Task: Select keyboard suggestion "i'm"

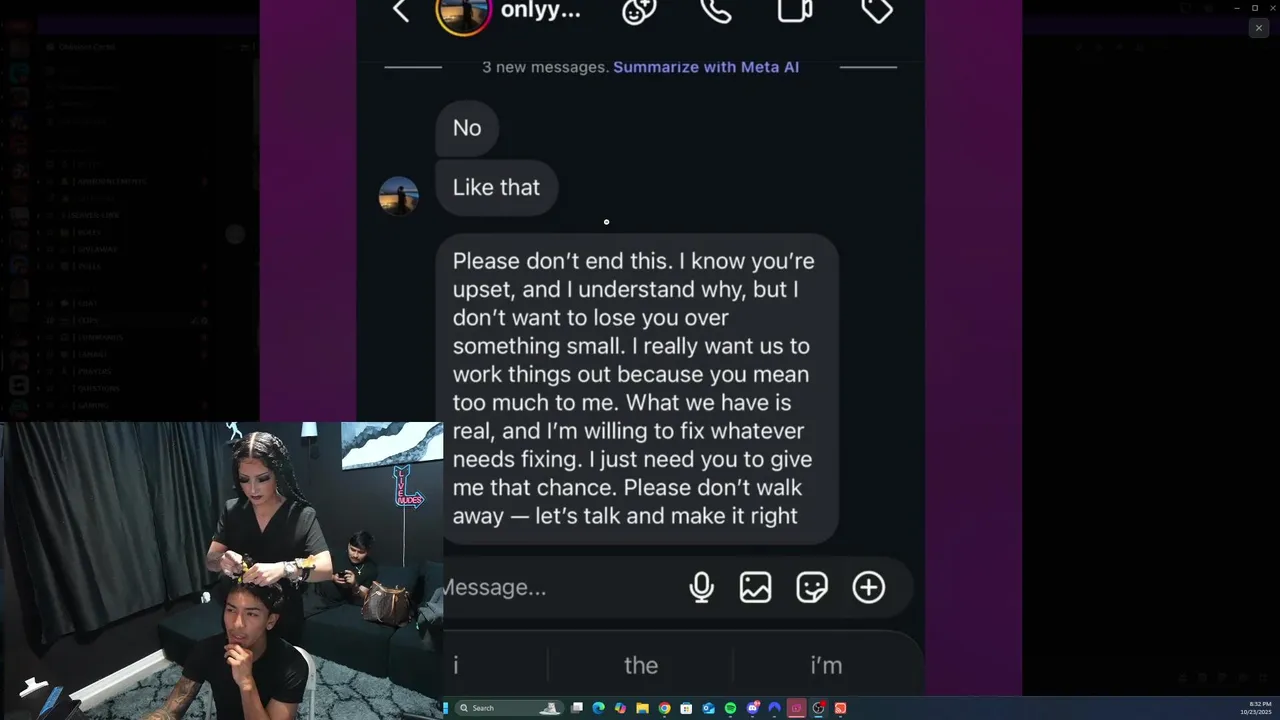Action: coord(826,665)
